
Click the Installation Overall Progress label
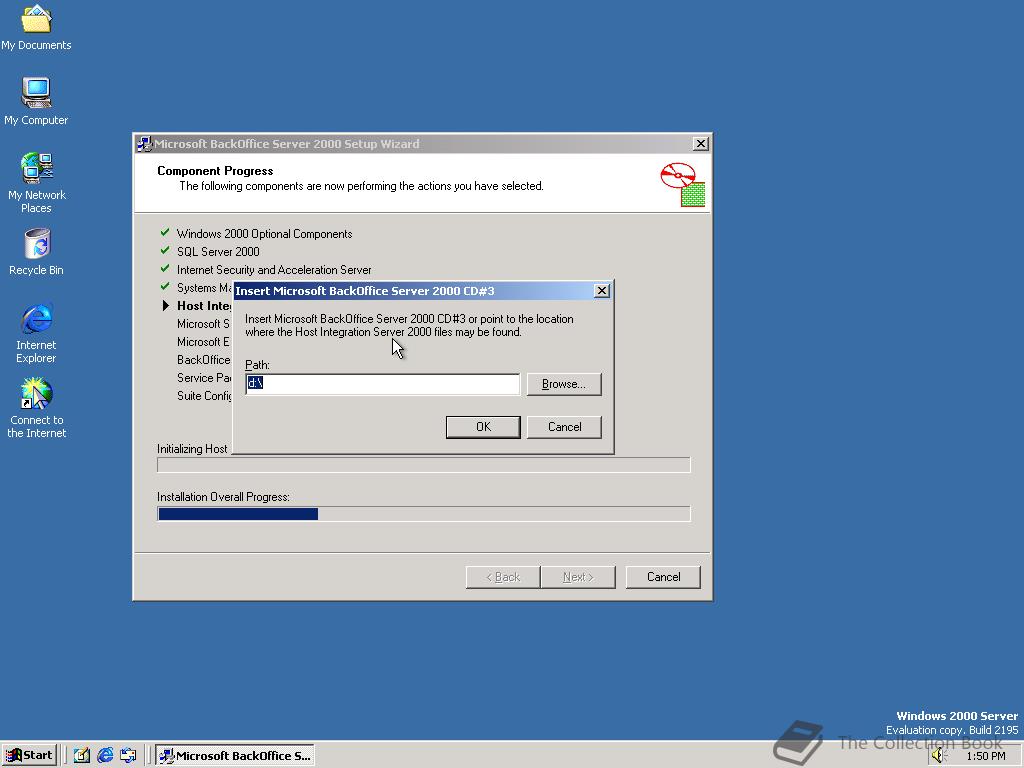[223, 497]
